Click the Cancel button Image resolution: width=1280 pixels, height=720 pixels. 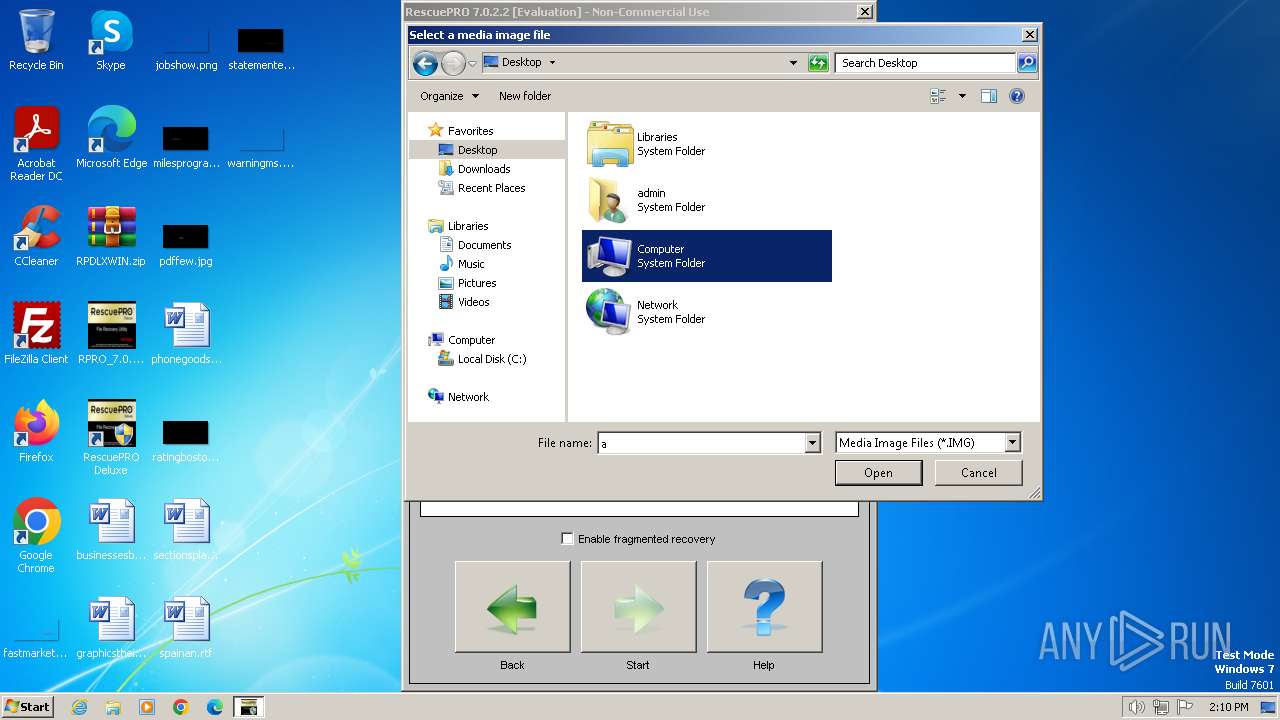coord(978,473)
